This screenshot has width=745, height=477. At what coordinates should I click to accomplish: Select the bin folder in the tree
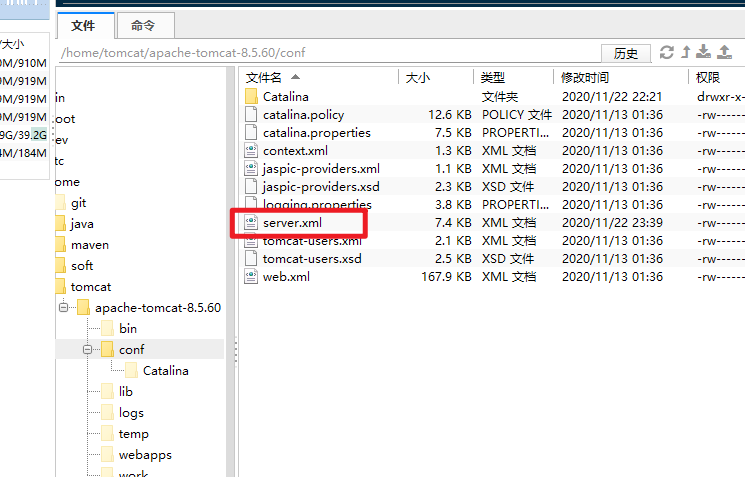click(x=128, y=329)
